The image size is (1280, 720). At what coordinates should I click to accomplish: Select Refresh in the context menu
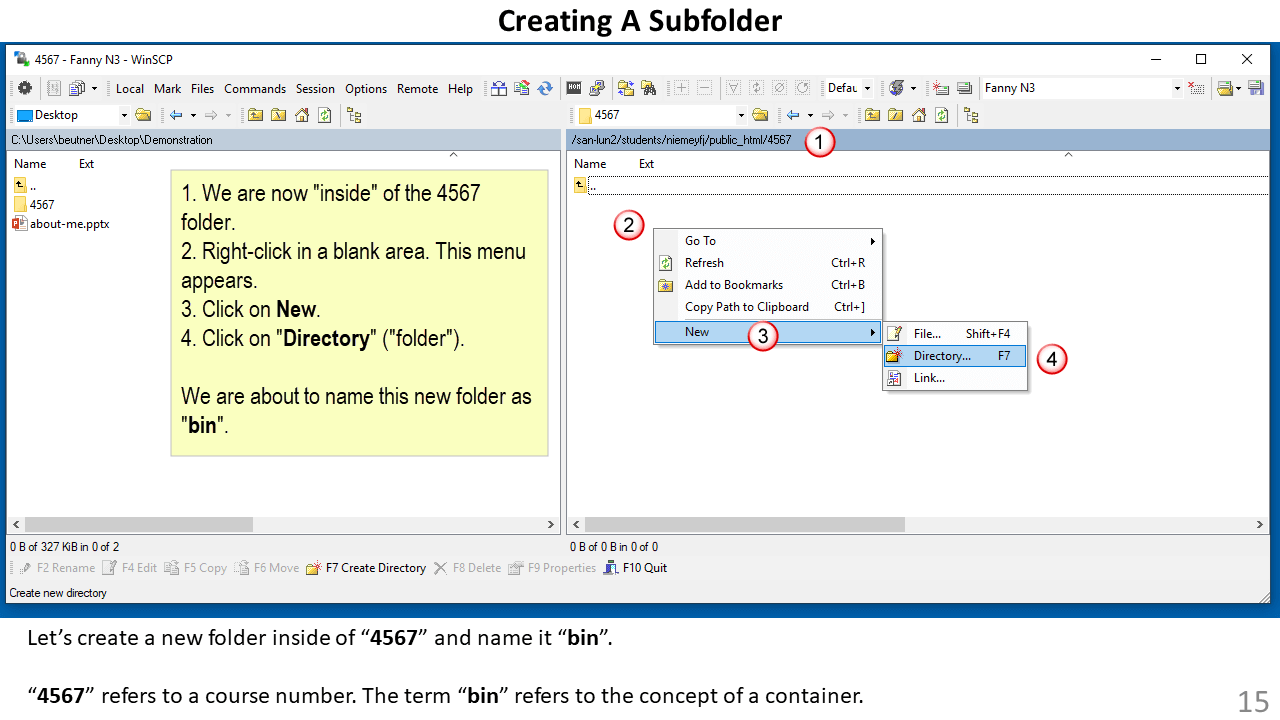(x=767, y=263)
